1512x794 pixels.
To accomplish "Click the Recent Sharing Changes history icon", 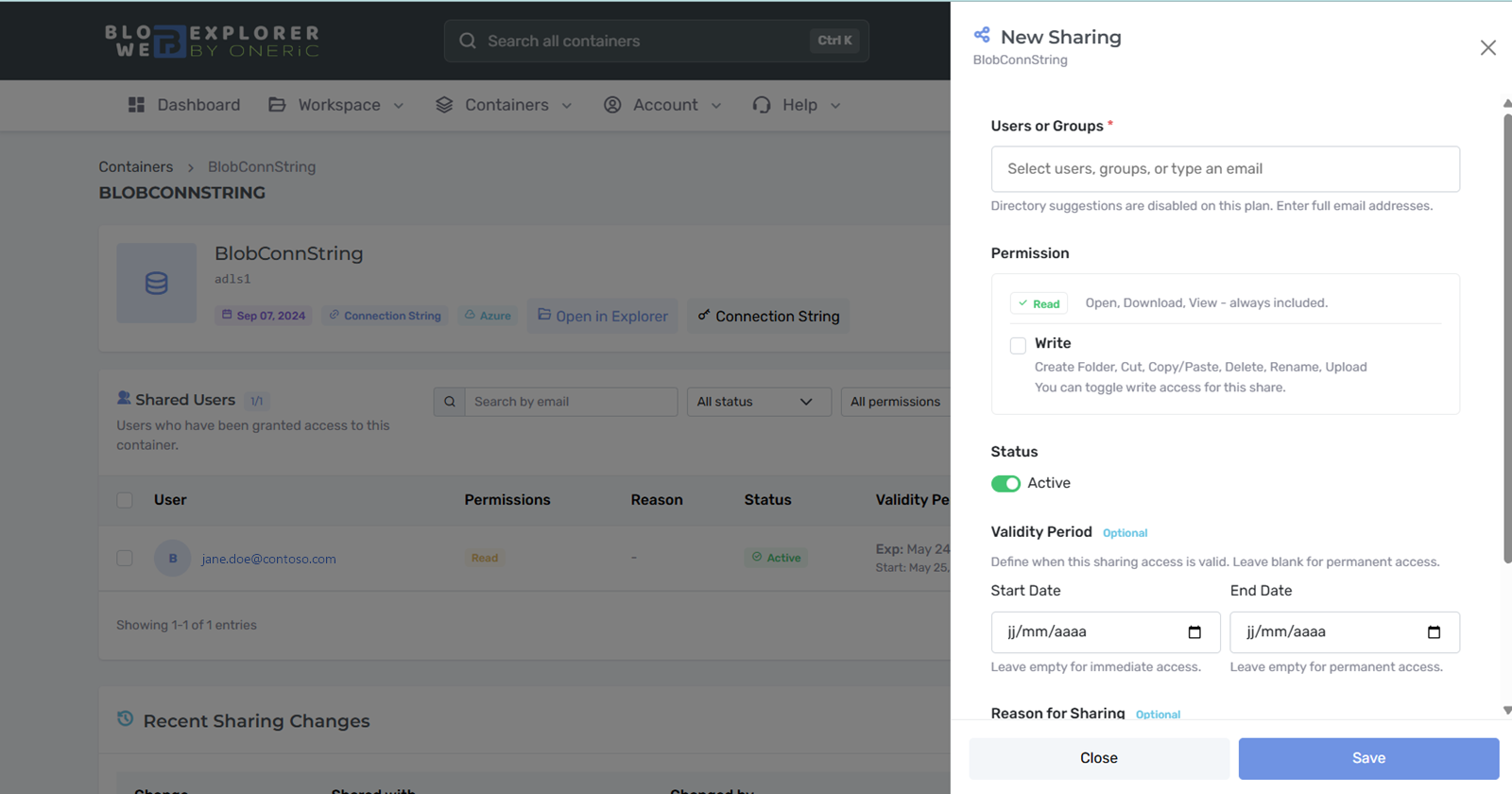I will 125,718.
